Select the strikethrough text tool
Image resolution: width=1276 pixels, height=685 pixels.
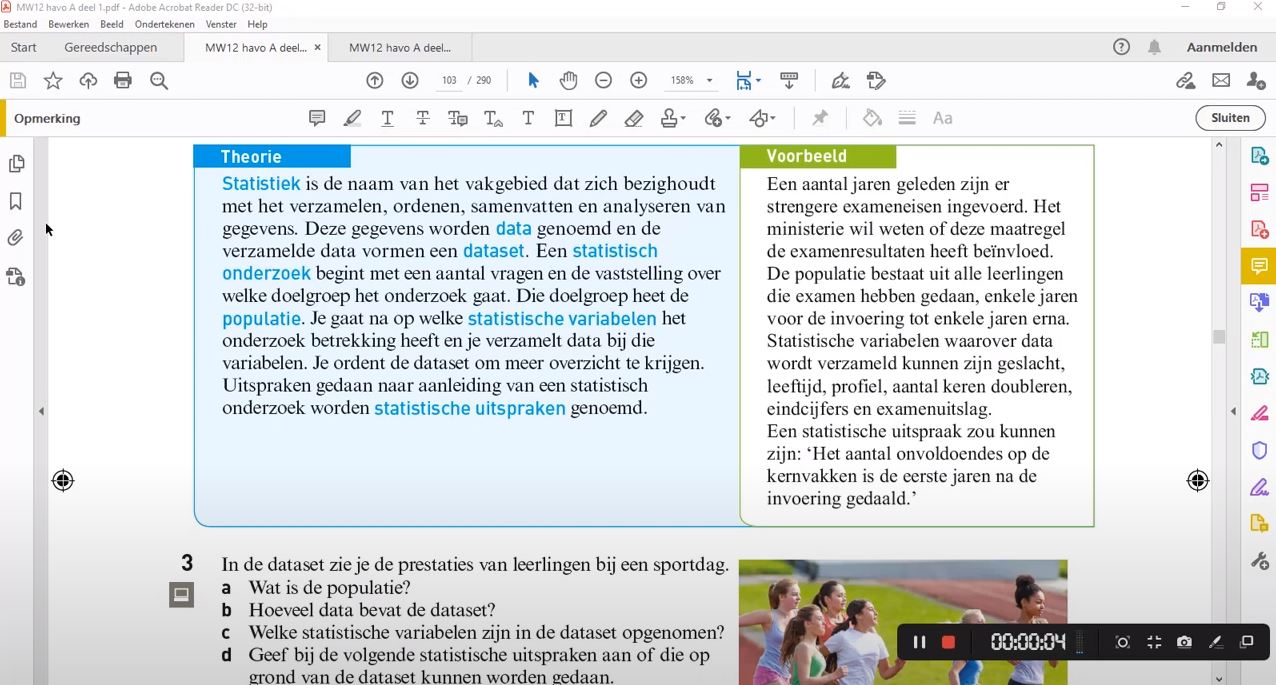coord(423,118)
